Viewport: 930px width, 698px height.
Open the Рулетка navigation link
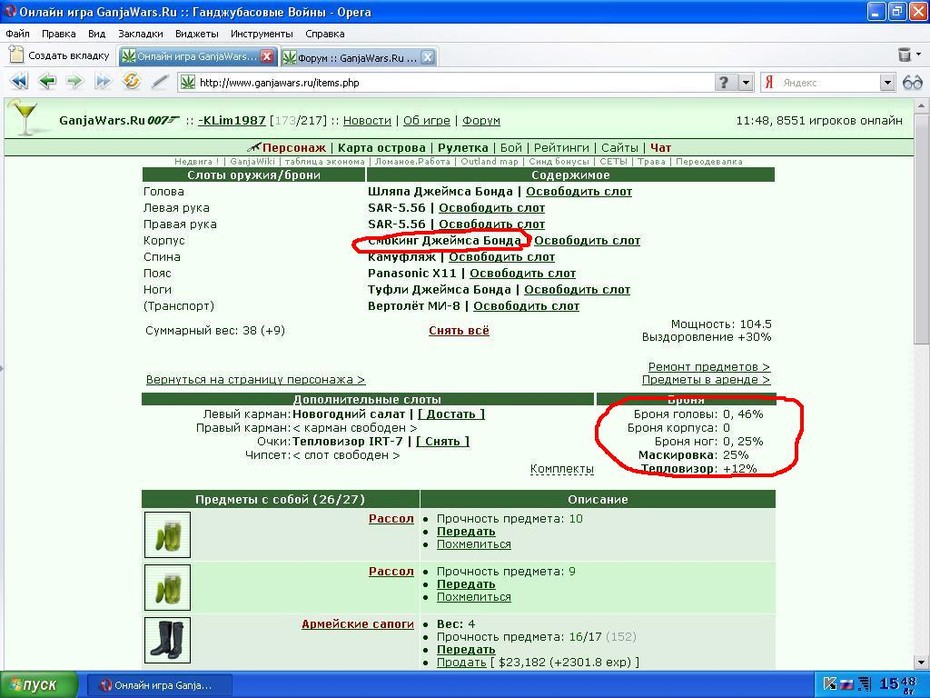pyautogui.click(x=463, y=148)
